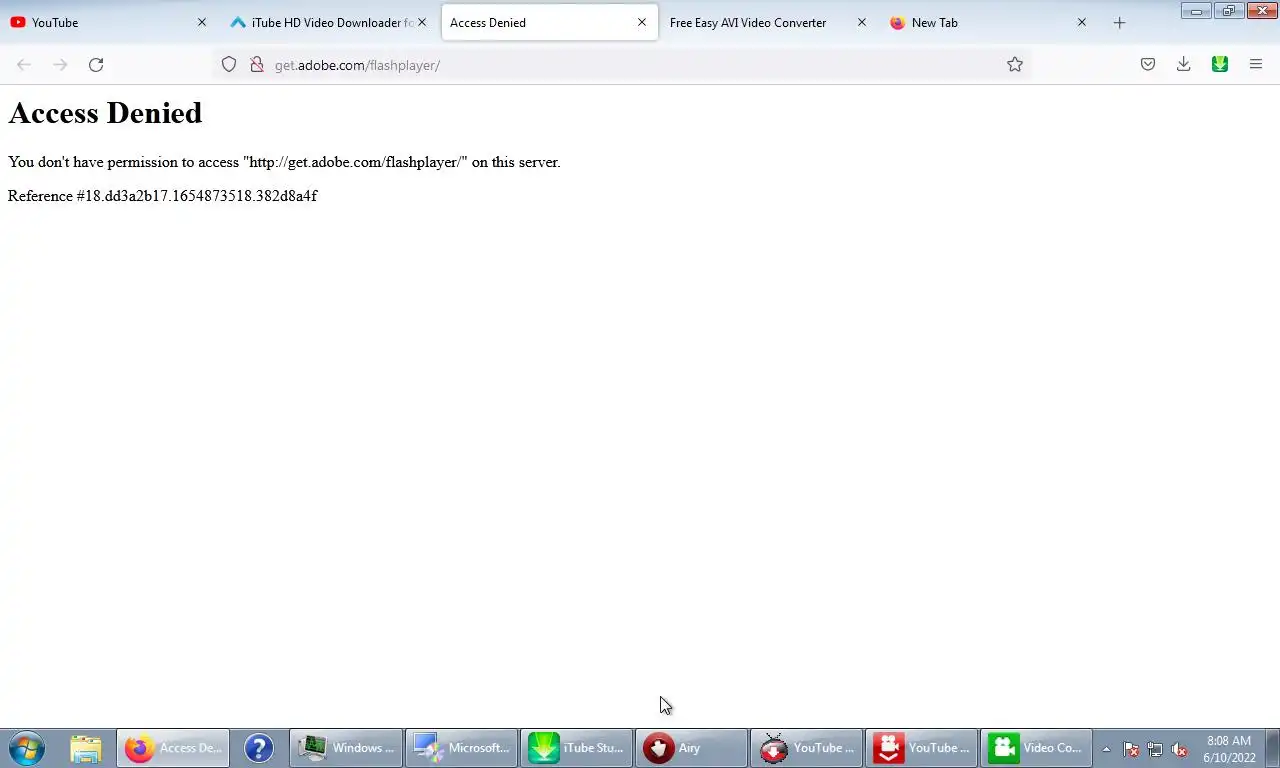
Task: Switch to iTube HD Video Downloader tab
Action: pos(330,22)
